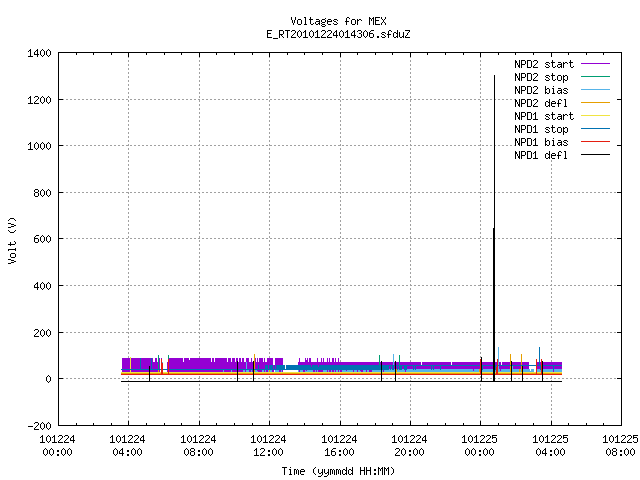Click the 200 y-axis tick label
This screenshot has width=640, height=480.
click(42, 333)
